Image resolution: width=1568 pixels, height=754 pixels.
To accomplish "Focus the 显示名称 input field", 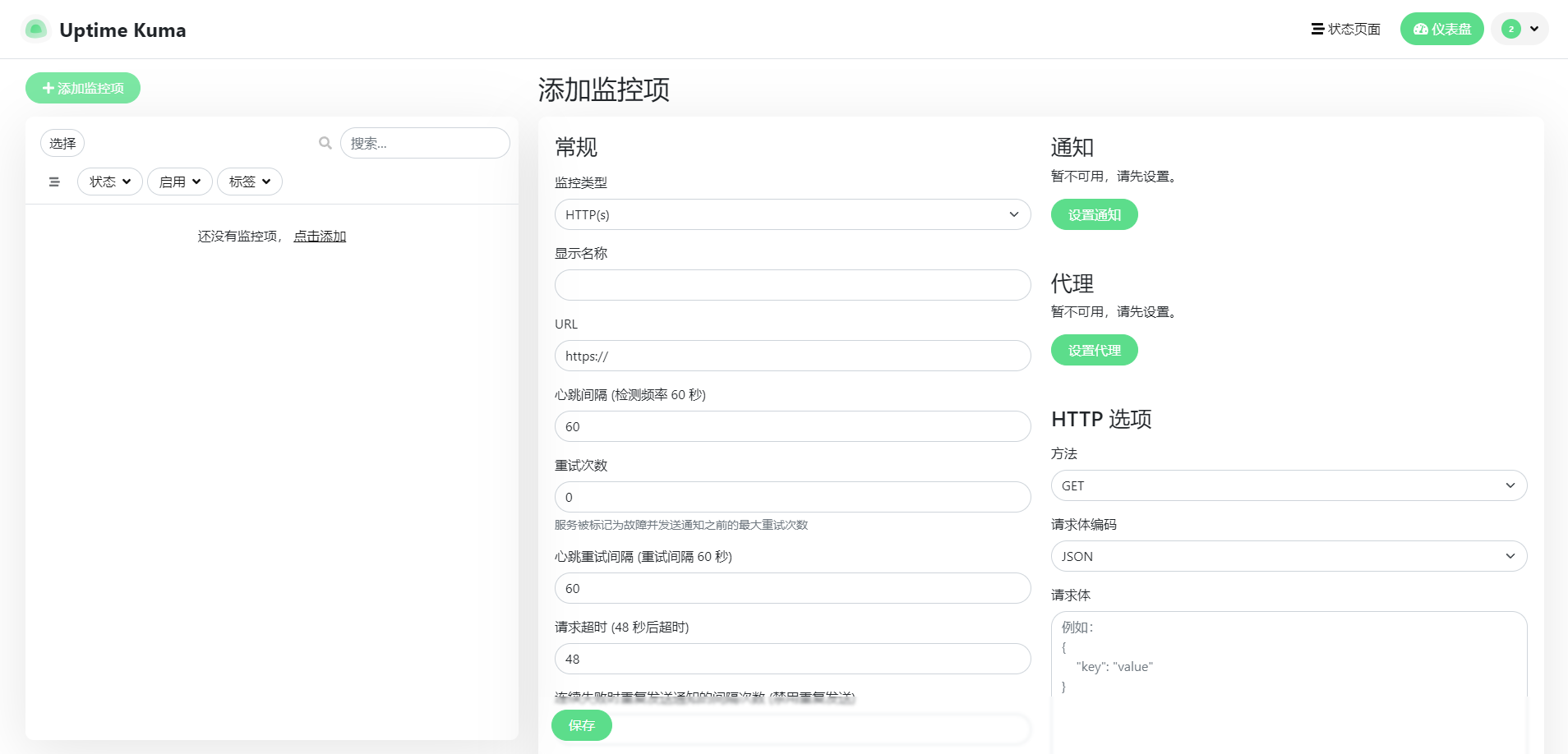I will (793, 285).
